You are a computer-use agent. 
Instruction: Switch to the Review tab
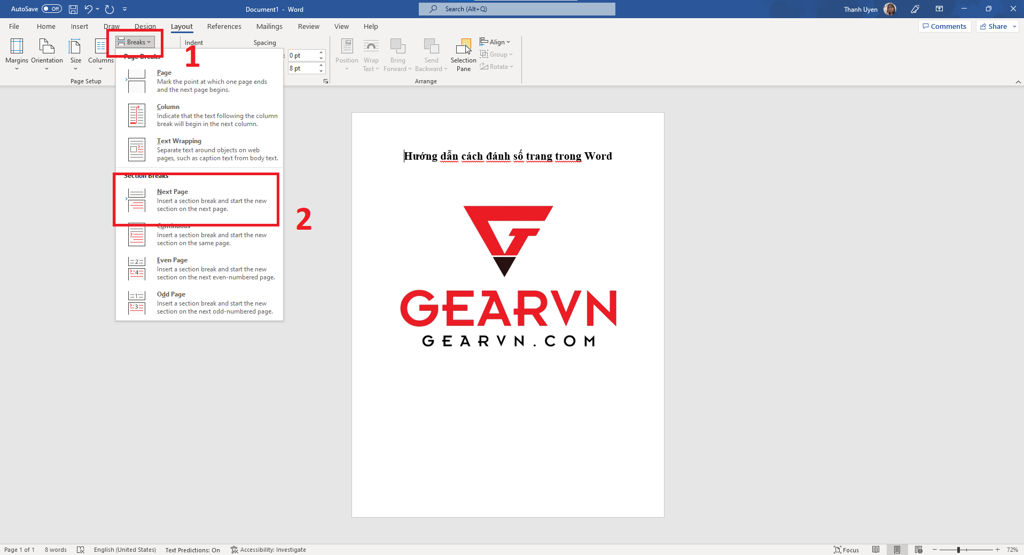coord(308,27)
